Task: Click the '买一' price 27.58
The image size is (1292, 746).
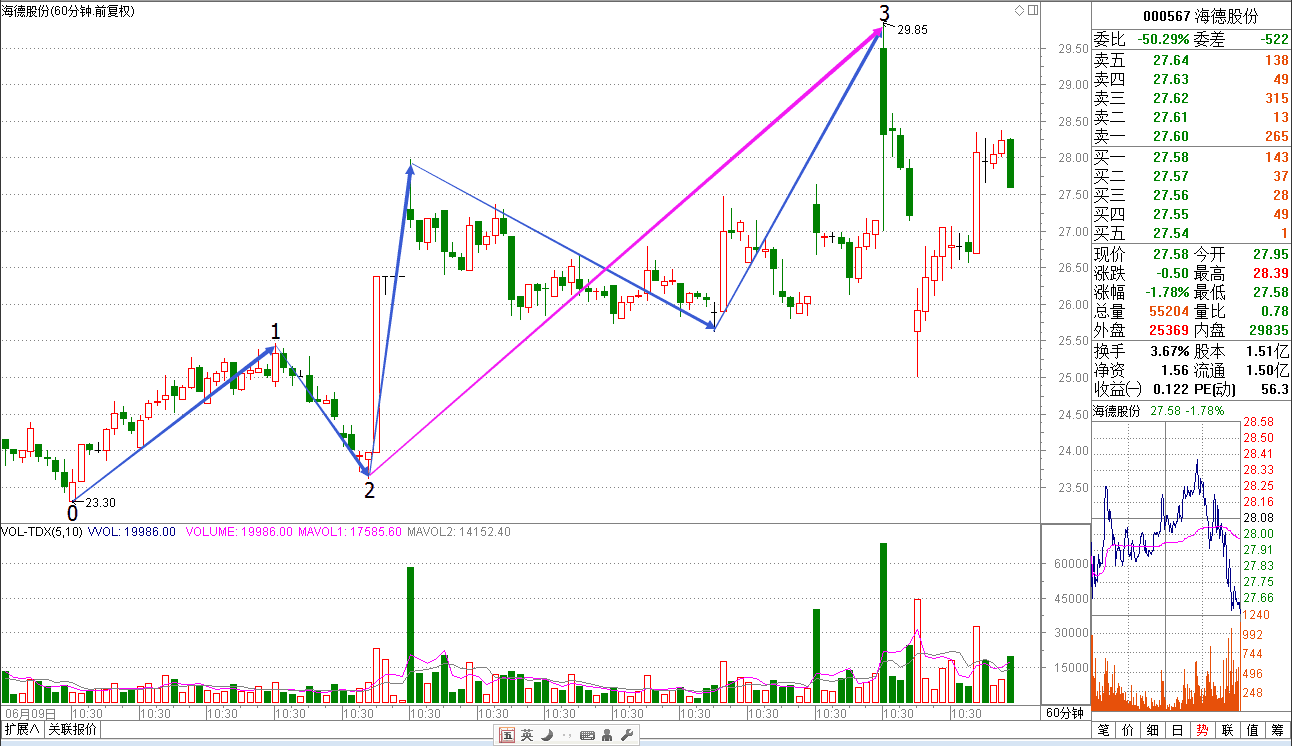Action: coord(1171,157)
